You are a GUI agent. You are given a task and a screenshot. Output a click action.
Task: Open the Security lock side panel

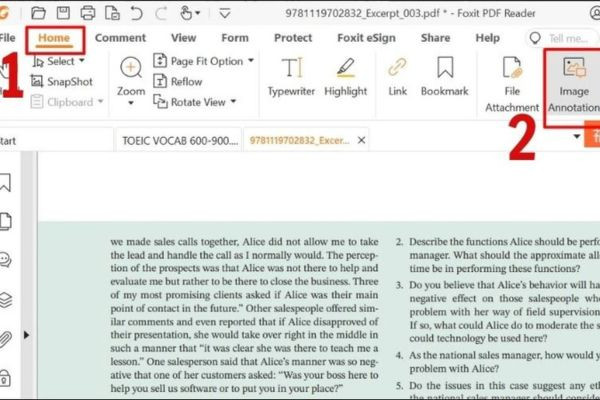(x=5, y=378)
